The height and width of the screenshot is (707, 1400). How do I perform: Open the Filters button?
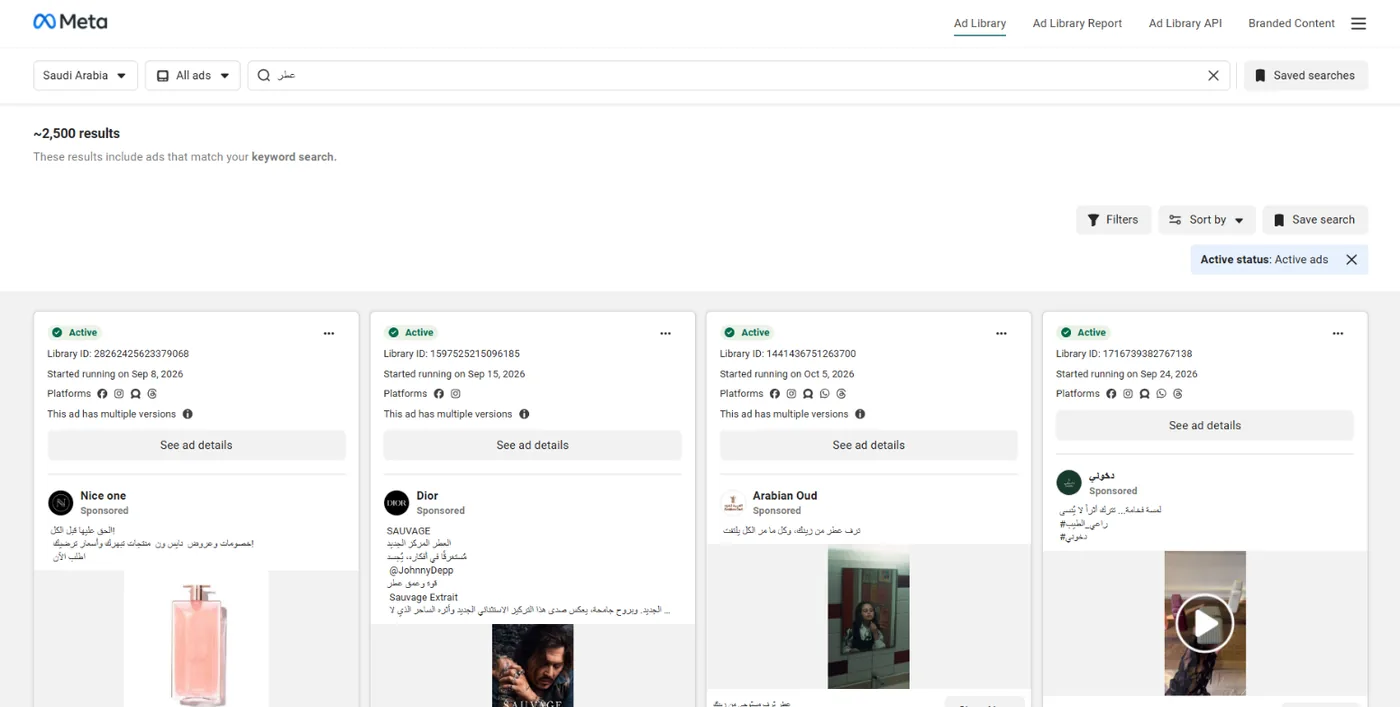pos(1112,220)
